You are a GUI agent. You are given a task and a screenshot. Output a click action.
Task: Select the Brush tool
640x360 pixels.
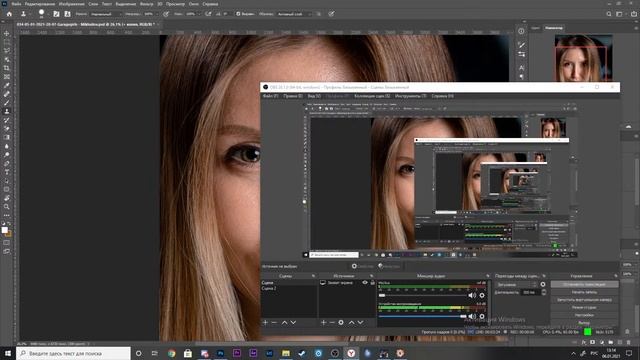pyautogui.click(x=7, y=102)
